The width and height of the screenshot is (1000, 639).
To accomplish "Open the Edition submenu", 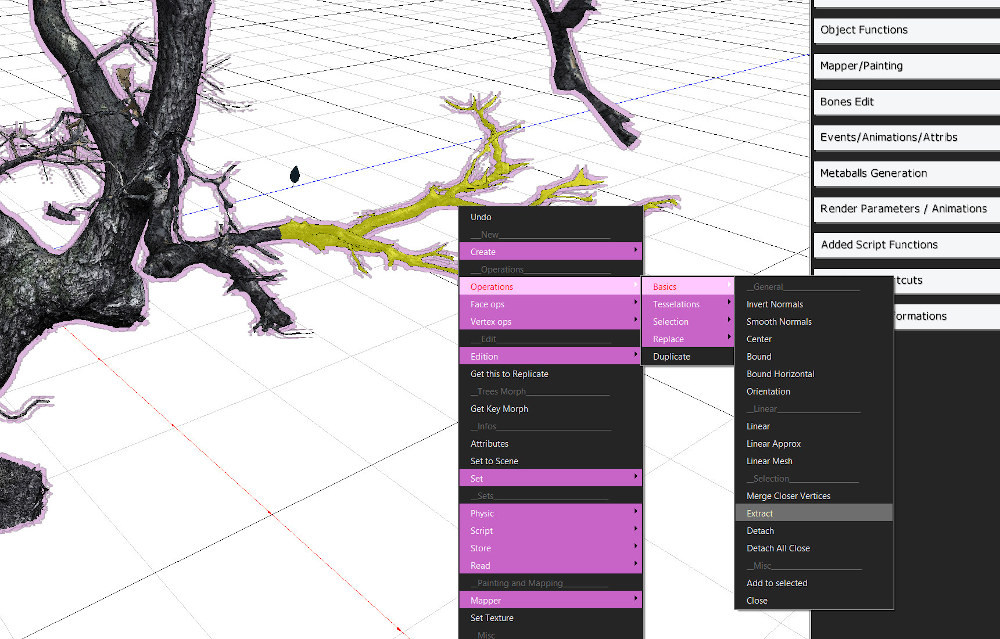I will (x=550, y=356).
